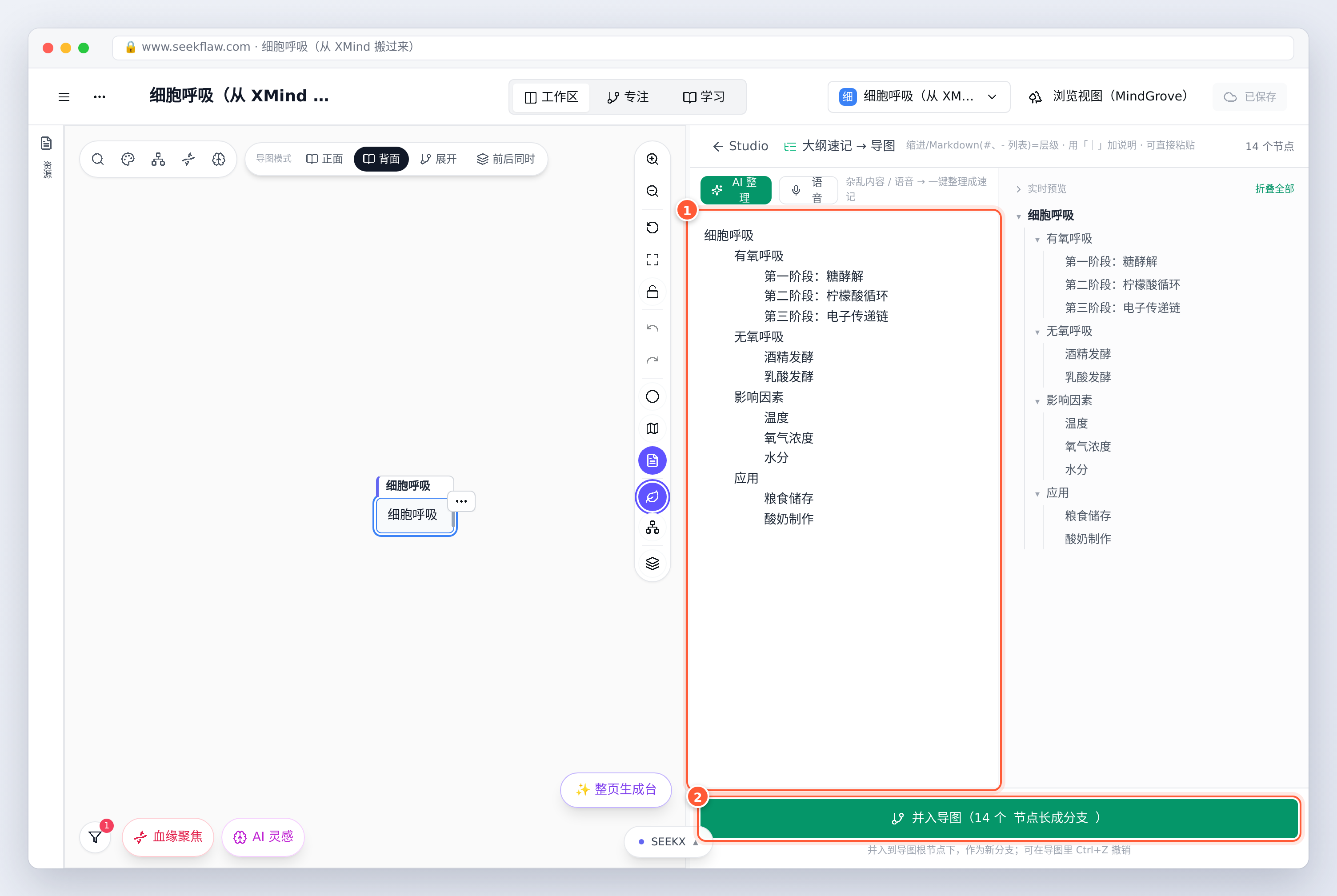1337x896 pixels.
Task: Switch map mode to 正面
Action: click(x=324, y=159)
